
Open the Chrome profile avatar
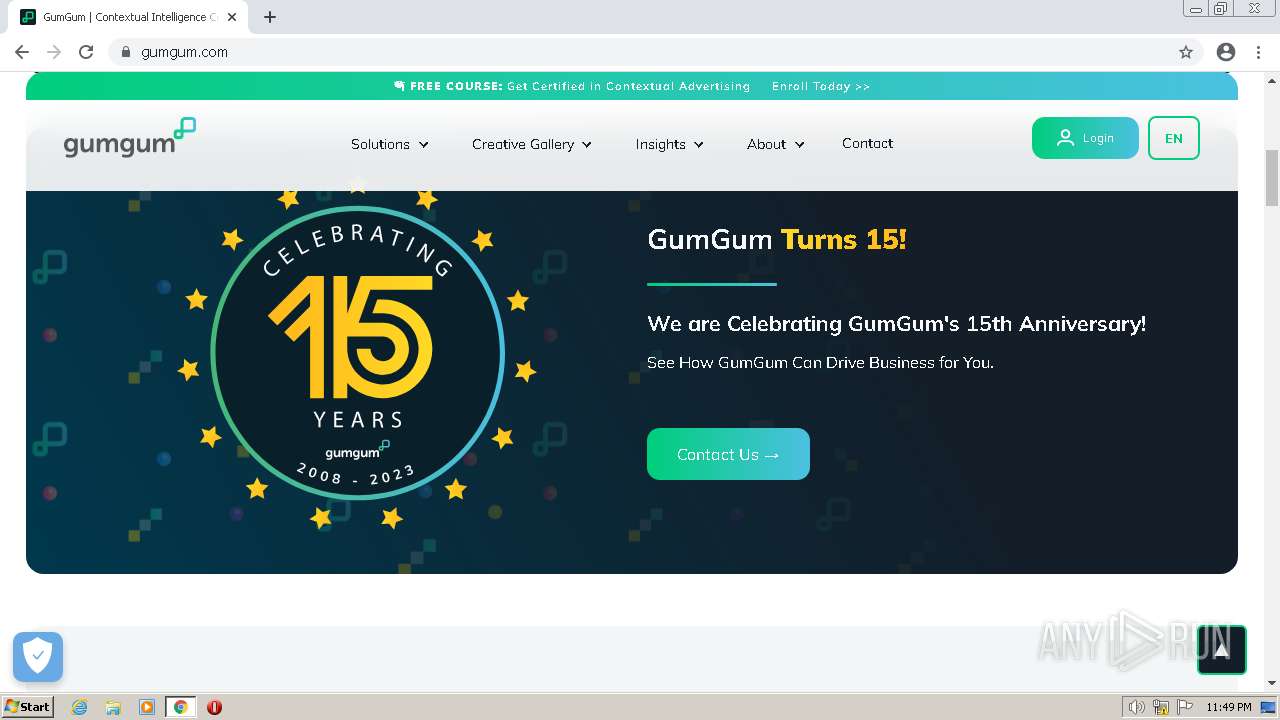pyautogui.click(x=1226, y=52)
